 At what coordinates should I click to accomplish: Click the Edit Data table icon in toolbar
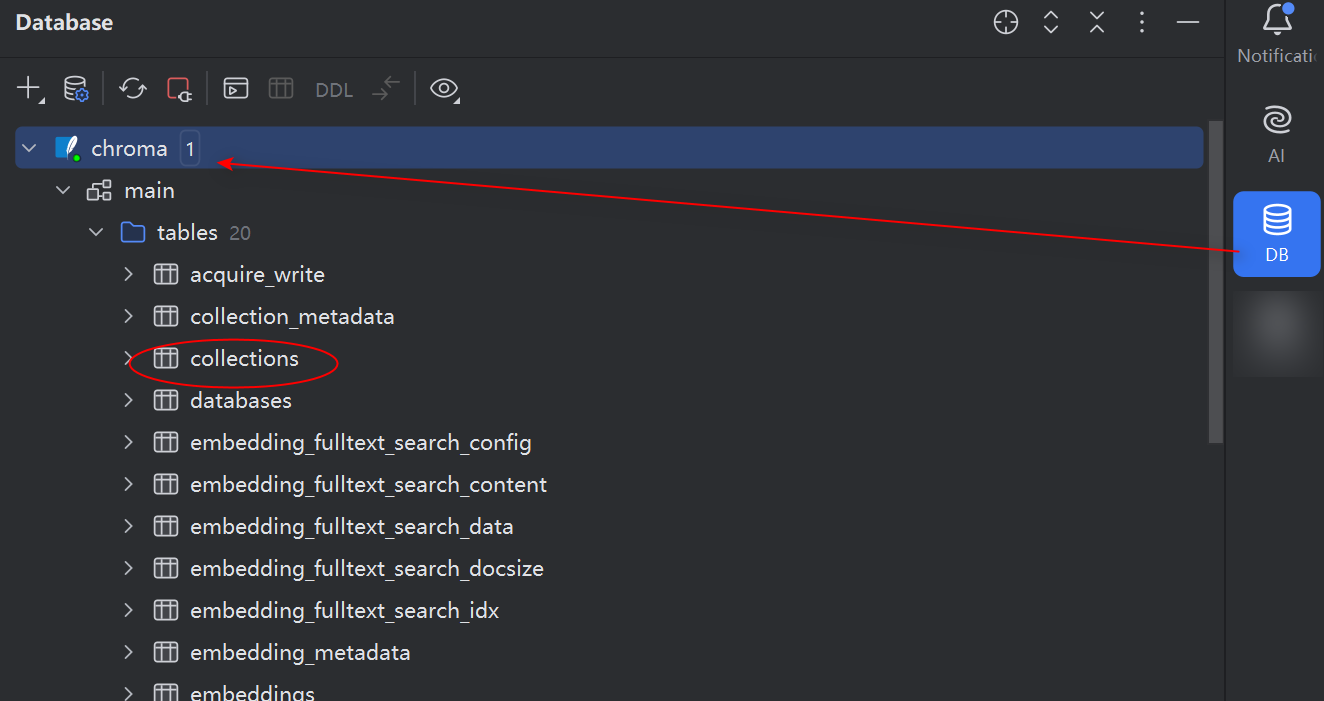coord(281,89)
